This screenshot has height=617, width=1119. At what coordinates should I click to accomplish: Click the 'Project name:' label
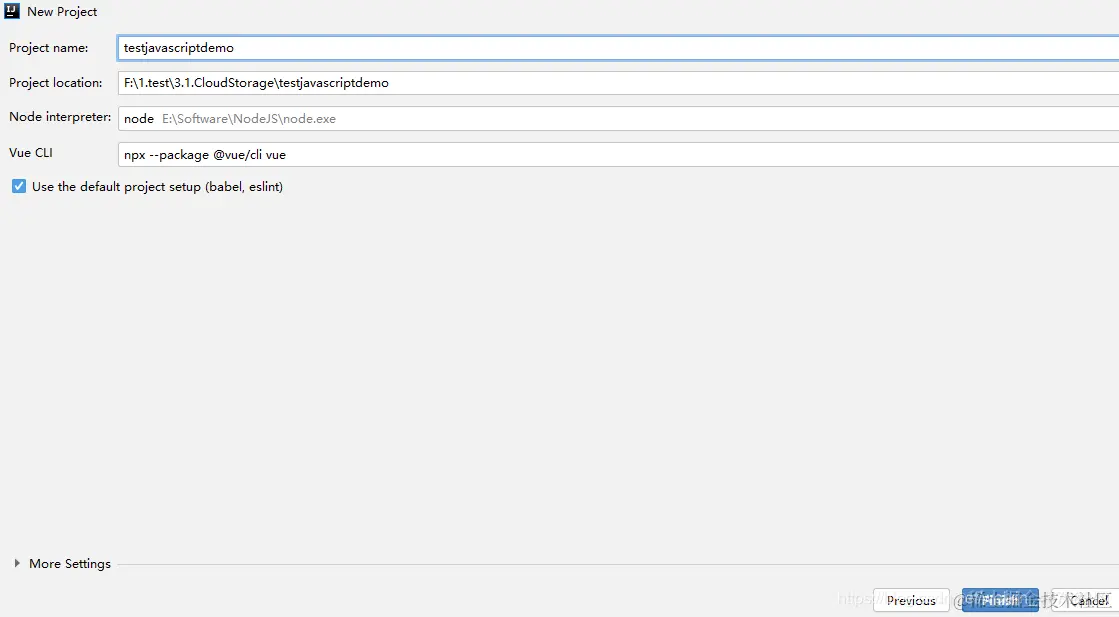49,48
